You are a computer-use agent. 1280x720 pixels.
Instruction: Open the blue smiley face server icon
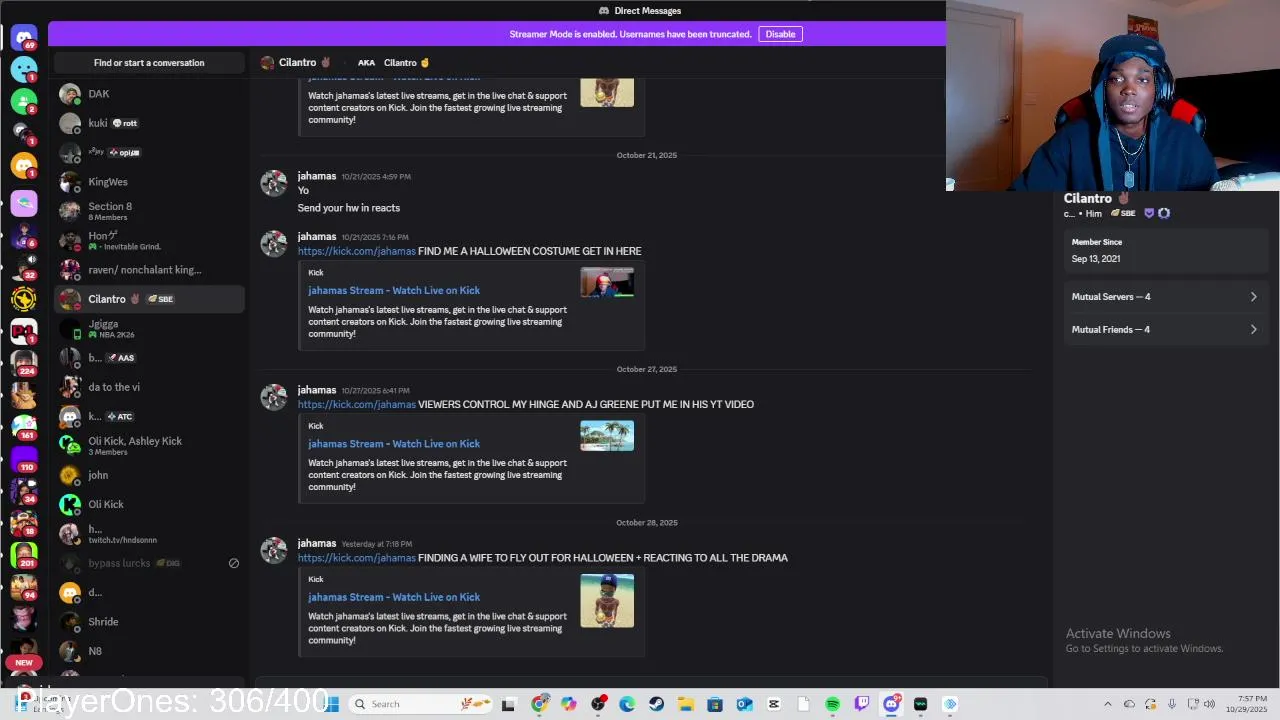(24, 69)
